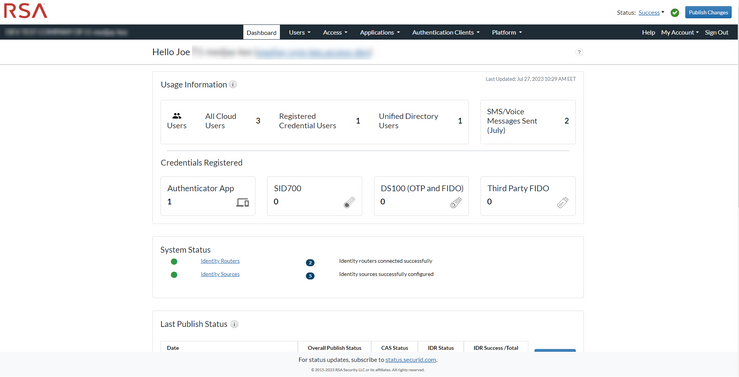Open the help question mark icon
739x377 pixels.
[x=579, y=52]
